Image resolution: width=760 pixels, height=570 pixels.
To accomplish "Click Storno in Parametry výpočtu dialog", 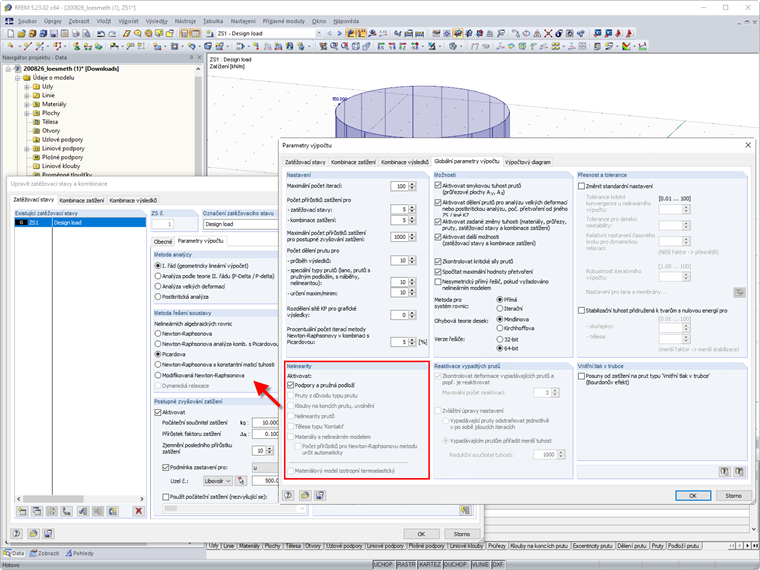I will pos(733,495).
